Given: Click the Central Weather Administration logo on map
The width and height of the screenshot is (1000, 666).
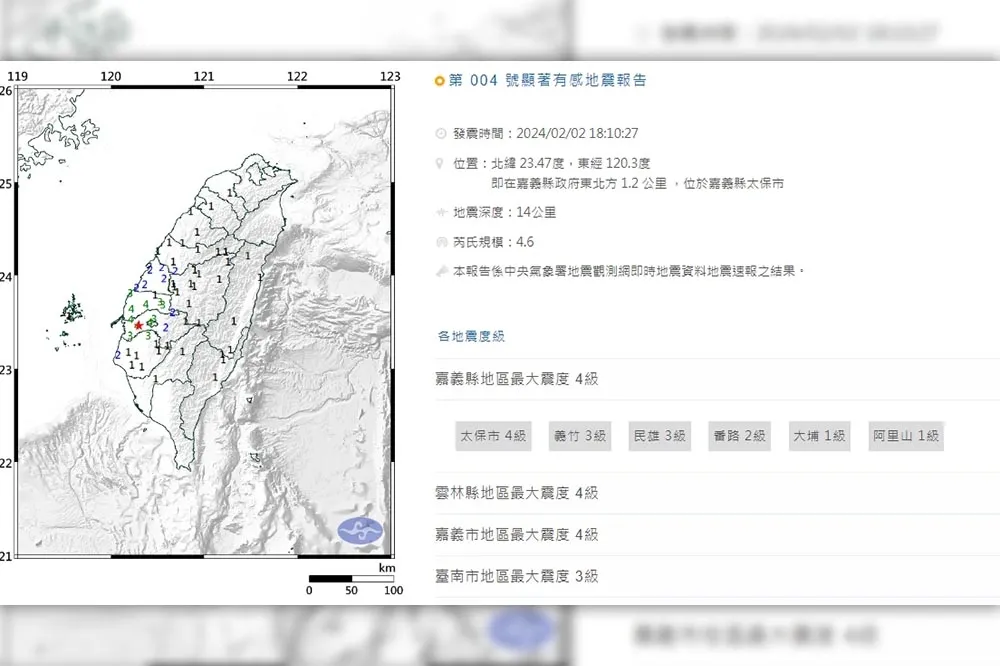Looking at the screenshot, I should (360, 531).
